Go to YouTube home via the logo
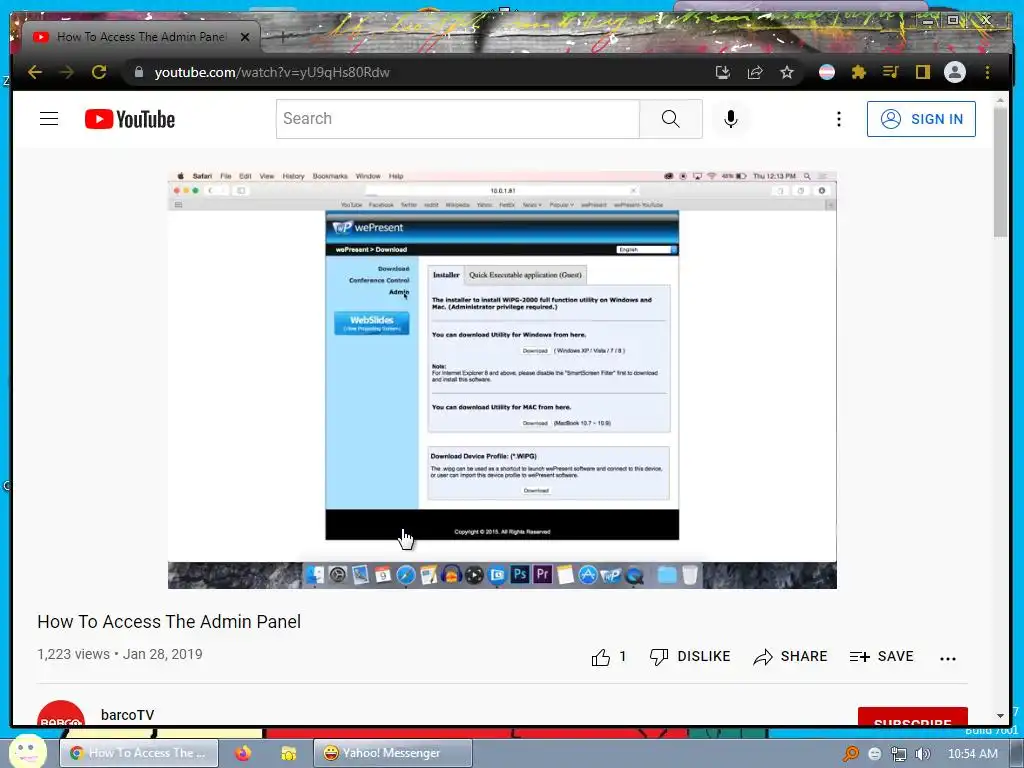 (130, 119)
